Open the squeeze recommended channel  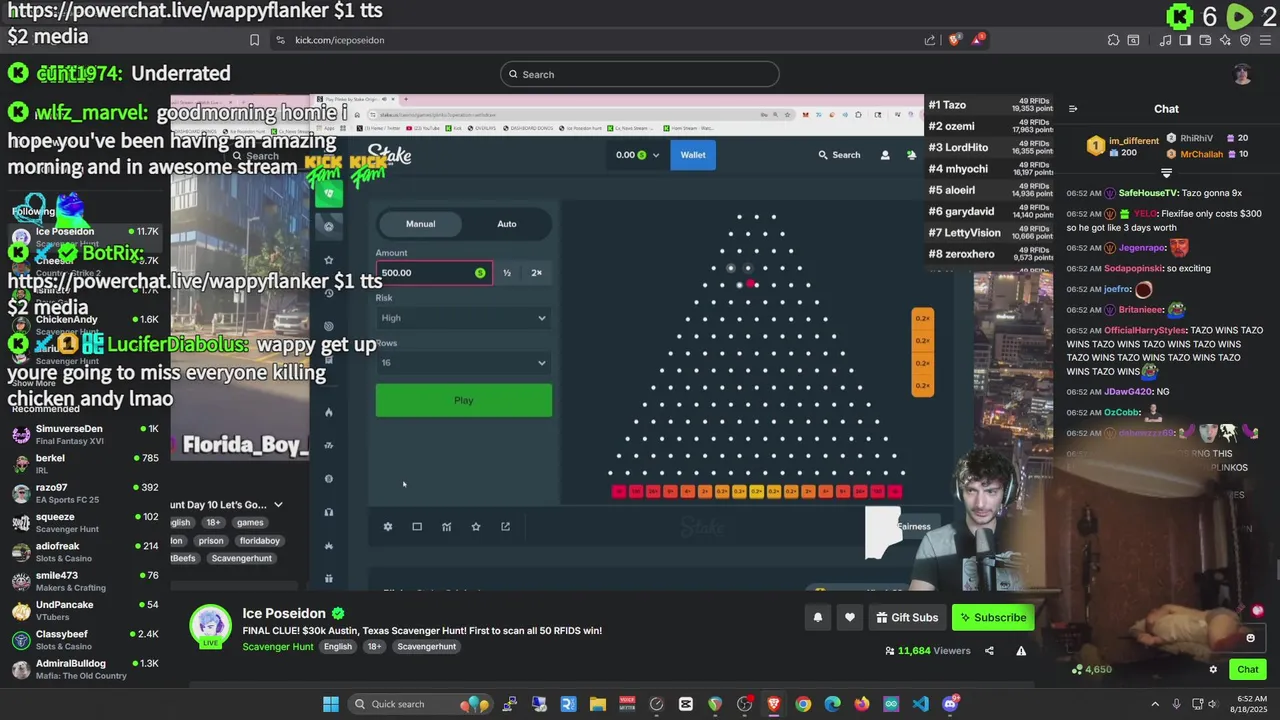pos(84,523)
